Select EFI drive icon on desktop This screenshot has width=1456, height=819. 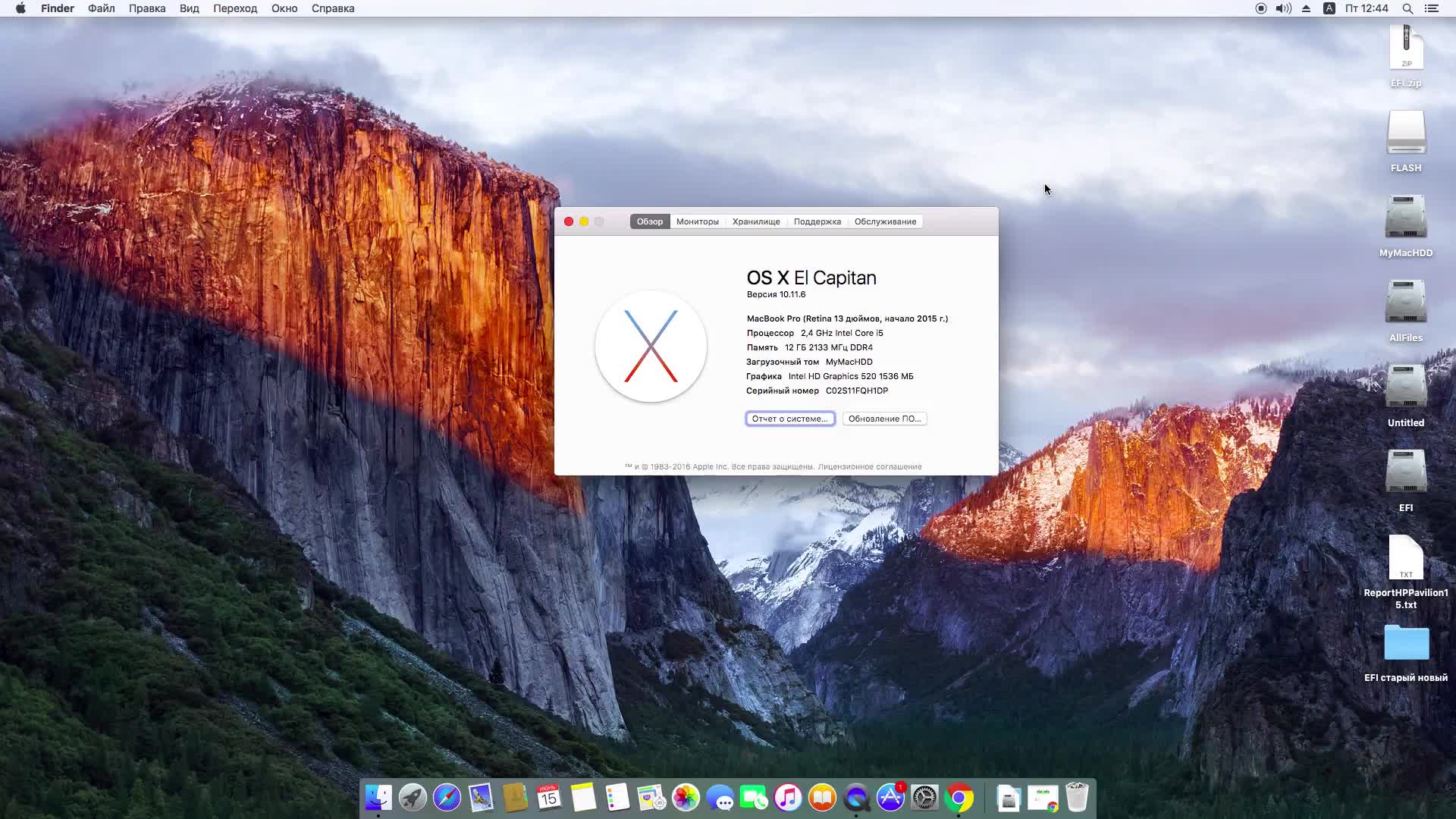[1406, 482]
